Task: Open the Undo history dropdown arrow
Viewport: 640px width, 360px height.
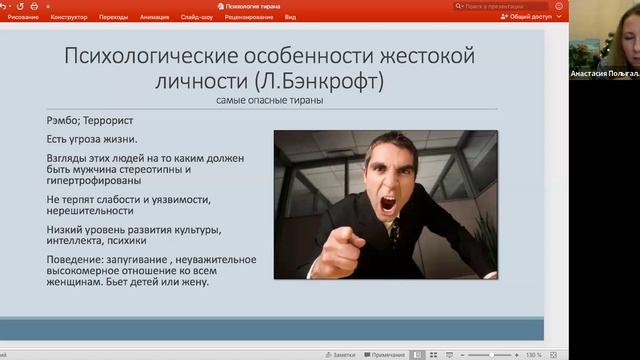Action: click(10, 7)
